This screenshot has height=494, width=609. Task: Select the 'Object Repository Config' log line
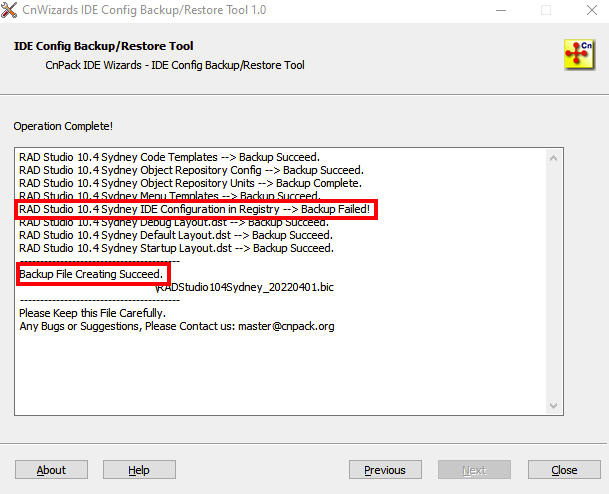coord(191,171)
